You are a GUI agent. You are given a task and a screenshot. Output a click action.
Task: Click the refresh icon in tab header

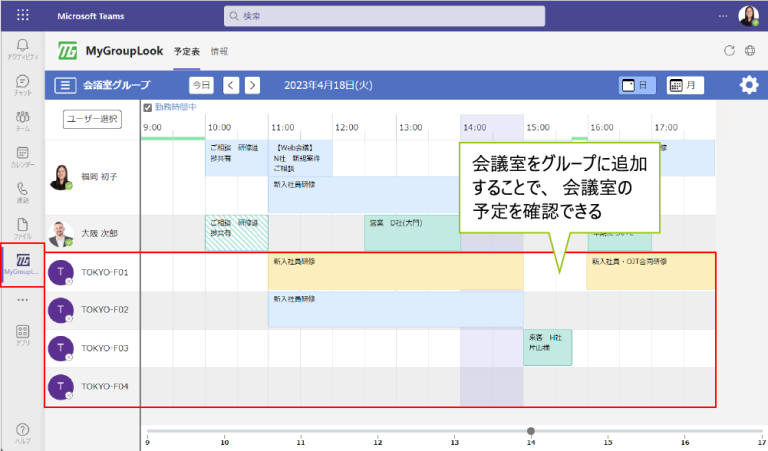pyautogui.click(x=729, y=51)
